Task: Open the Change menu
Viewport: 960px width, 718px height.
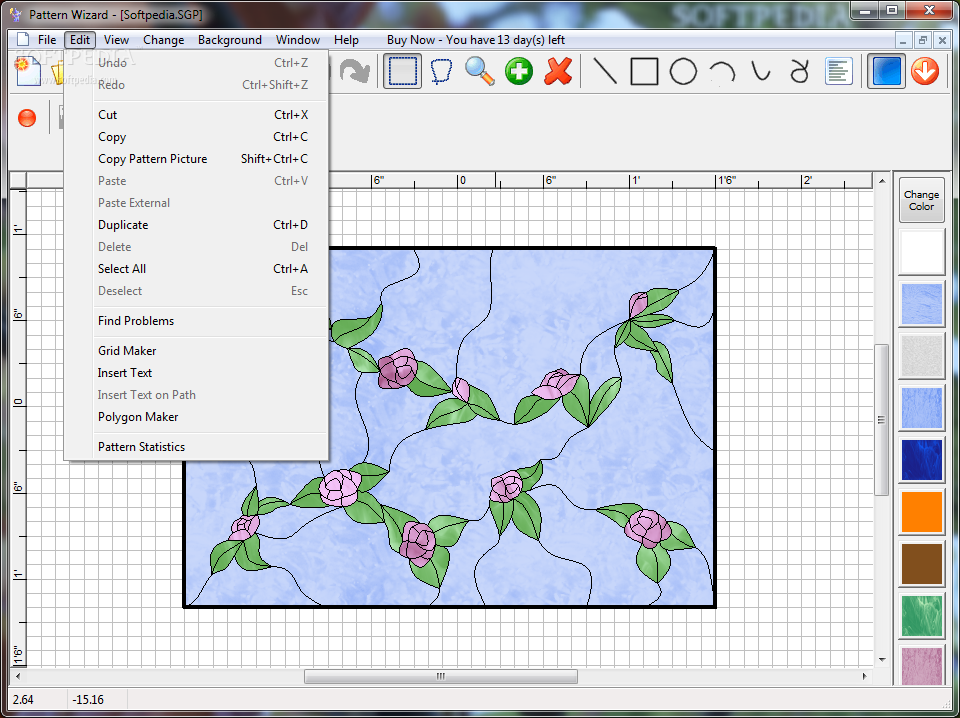Action: coord(163,40)
